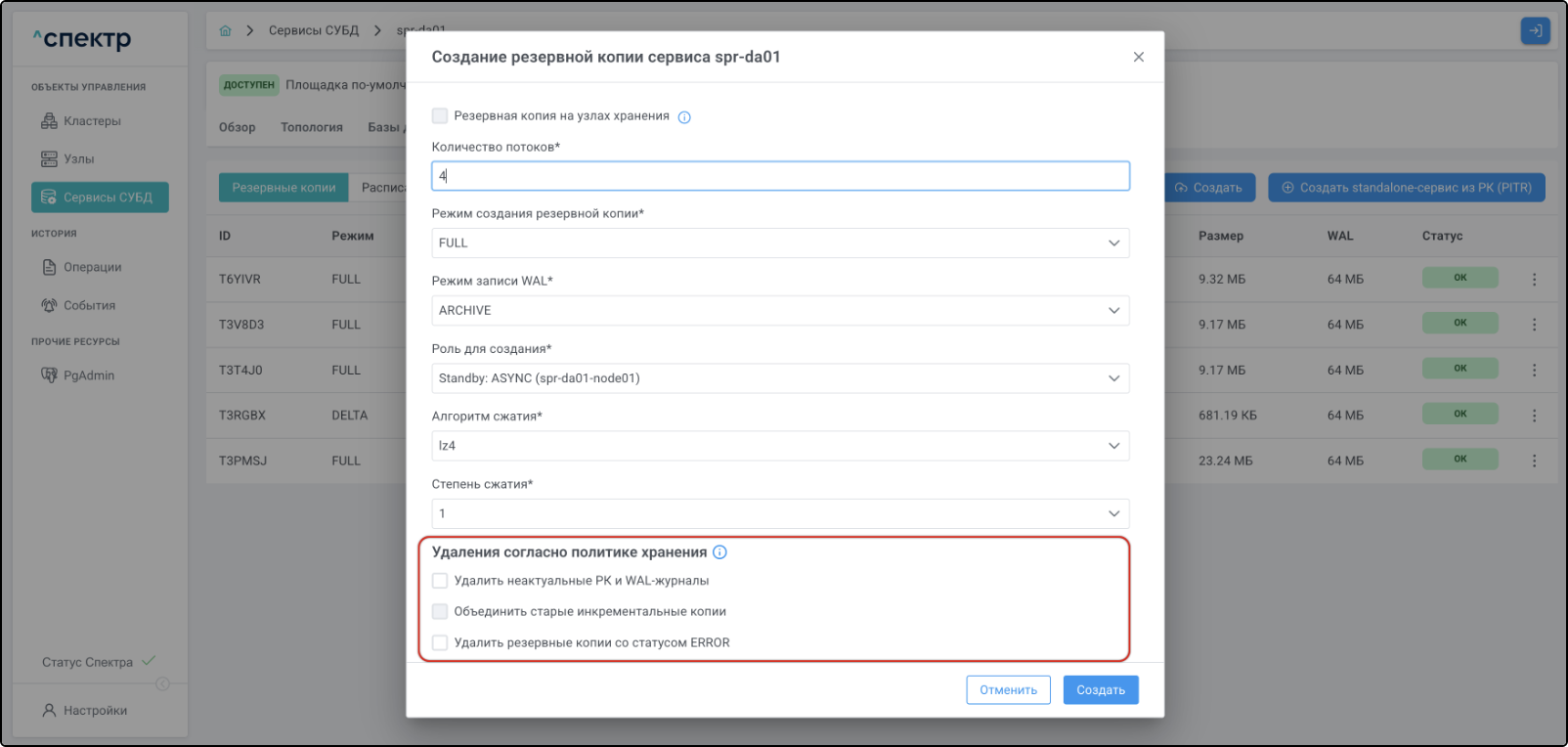
Task: Close the backup creation dialog
Action: 1138,57
